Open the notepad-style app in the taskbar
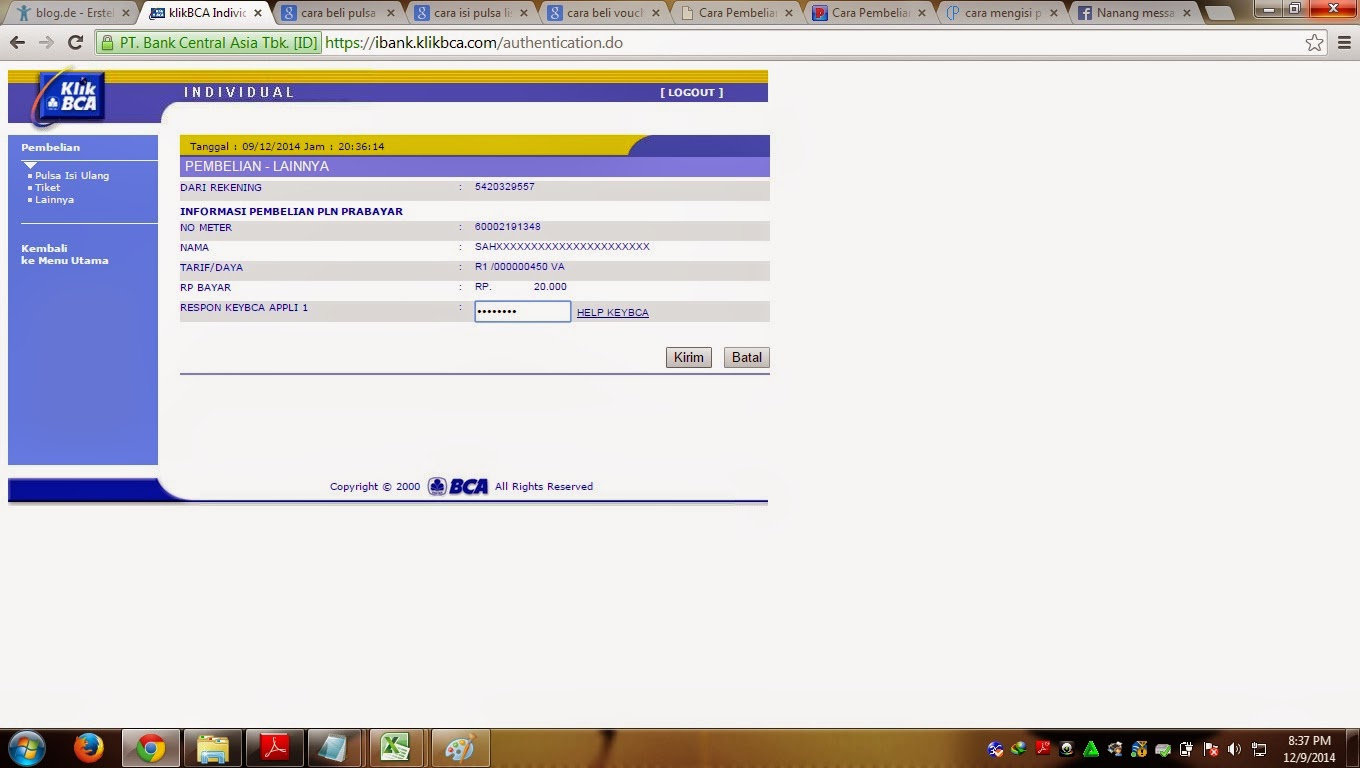1360x768 pixels. coord(336,748)
